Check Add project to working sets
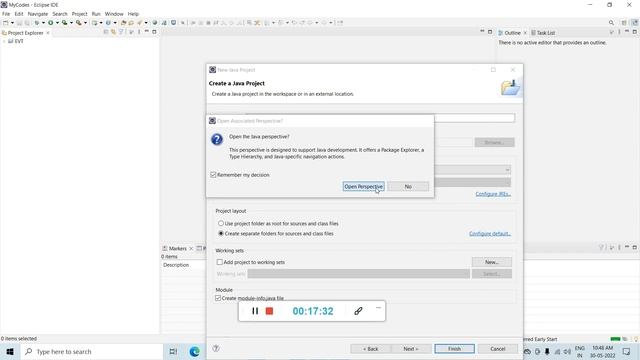640x360 pixels. (x=220, y=262)
